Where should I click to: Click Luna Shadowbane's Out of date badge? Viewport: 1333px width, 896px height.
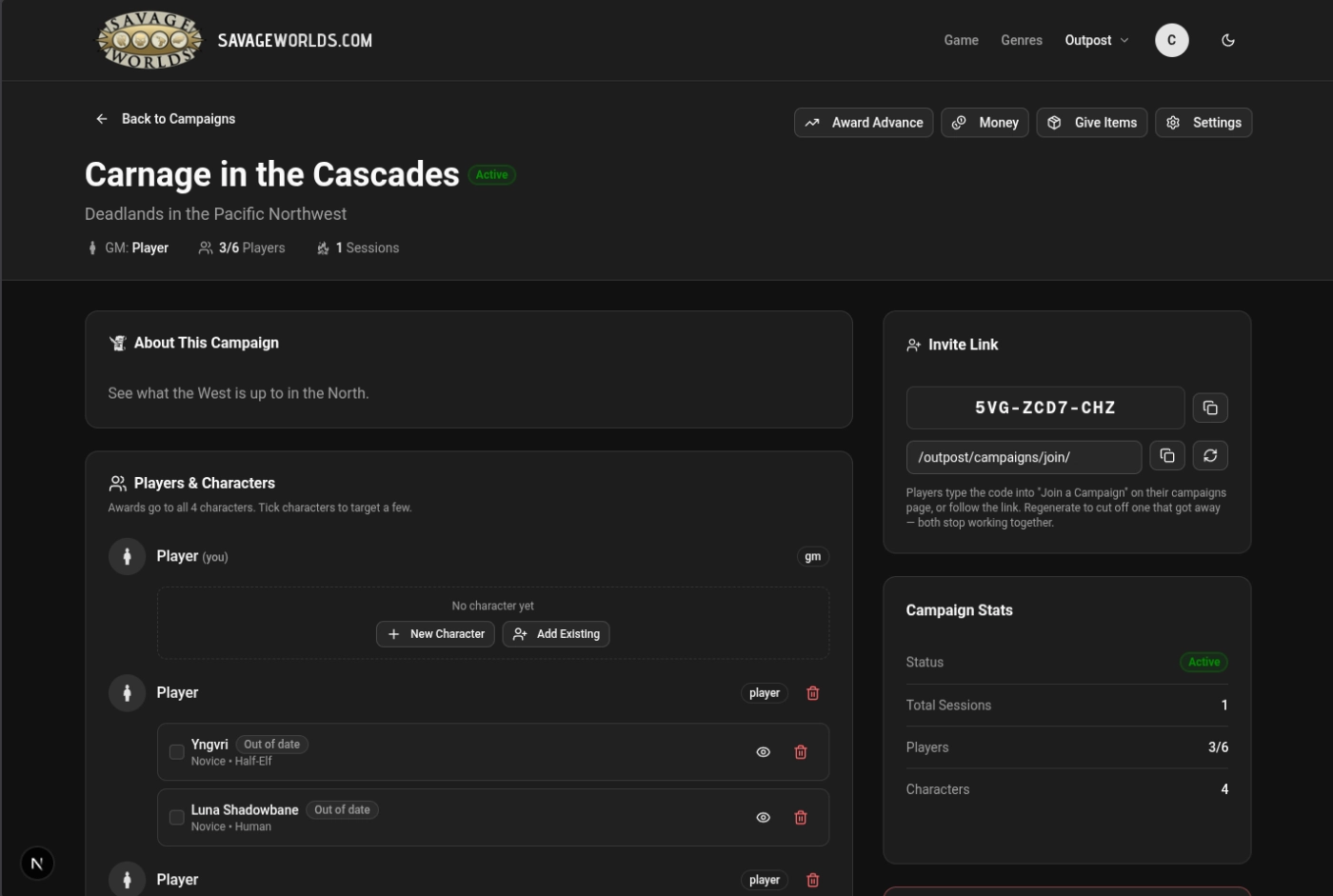tap(342, 810)
